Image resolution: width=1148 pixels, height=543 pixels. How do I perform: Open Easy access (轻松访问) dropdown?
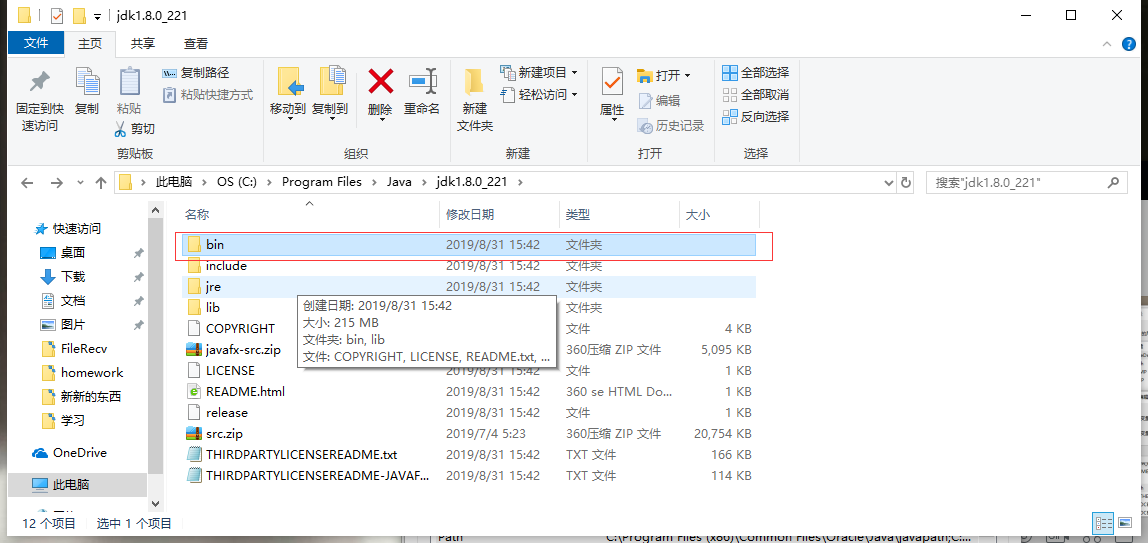click(x=539, y=94)
